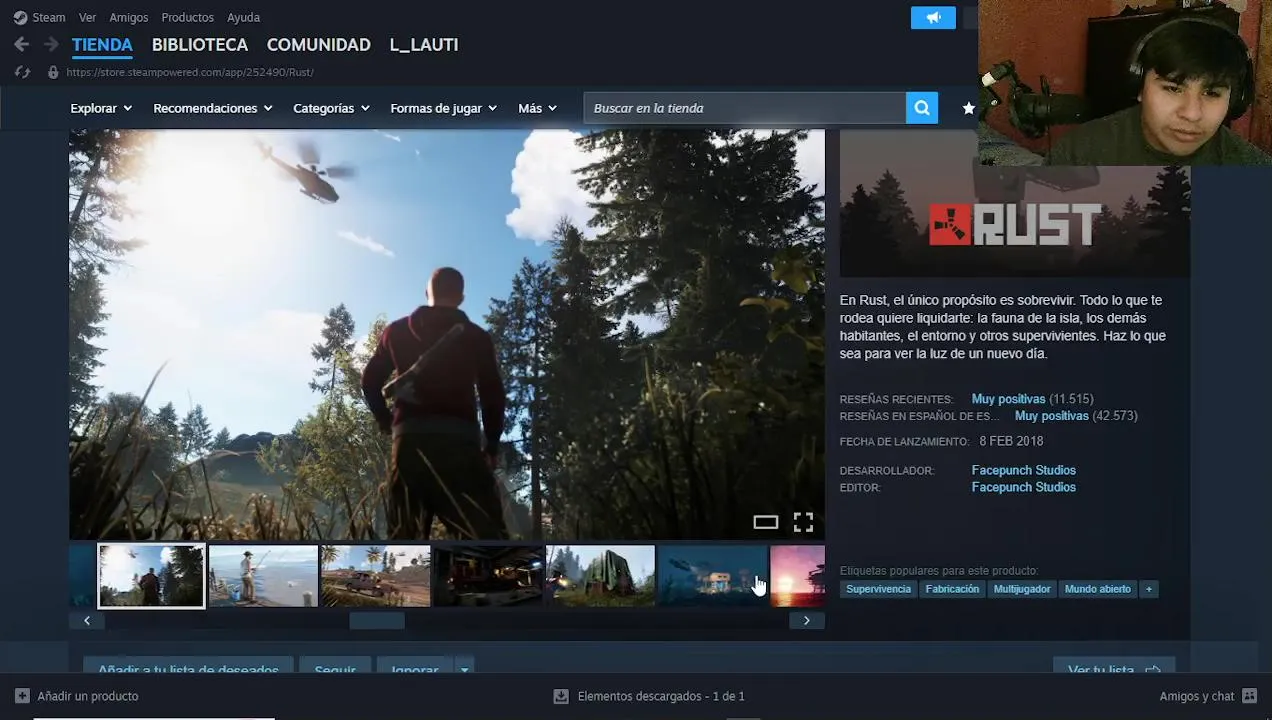Go back with the left arrow

[x=21, y=45]
